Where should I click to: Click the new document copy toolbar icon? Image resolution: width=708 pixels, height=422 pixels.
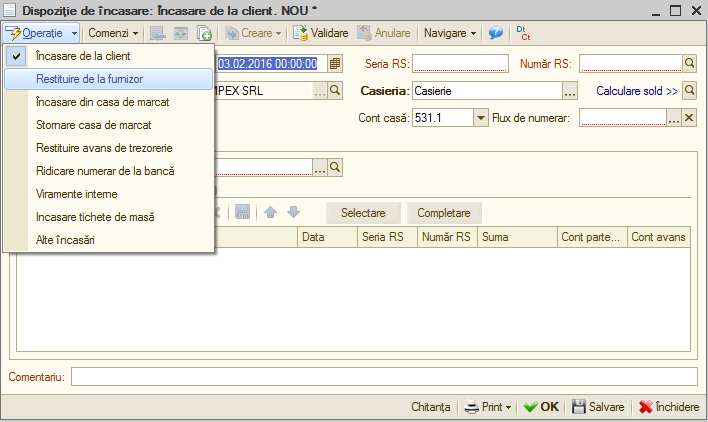[x=204, y=33]
